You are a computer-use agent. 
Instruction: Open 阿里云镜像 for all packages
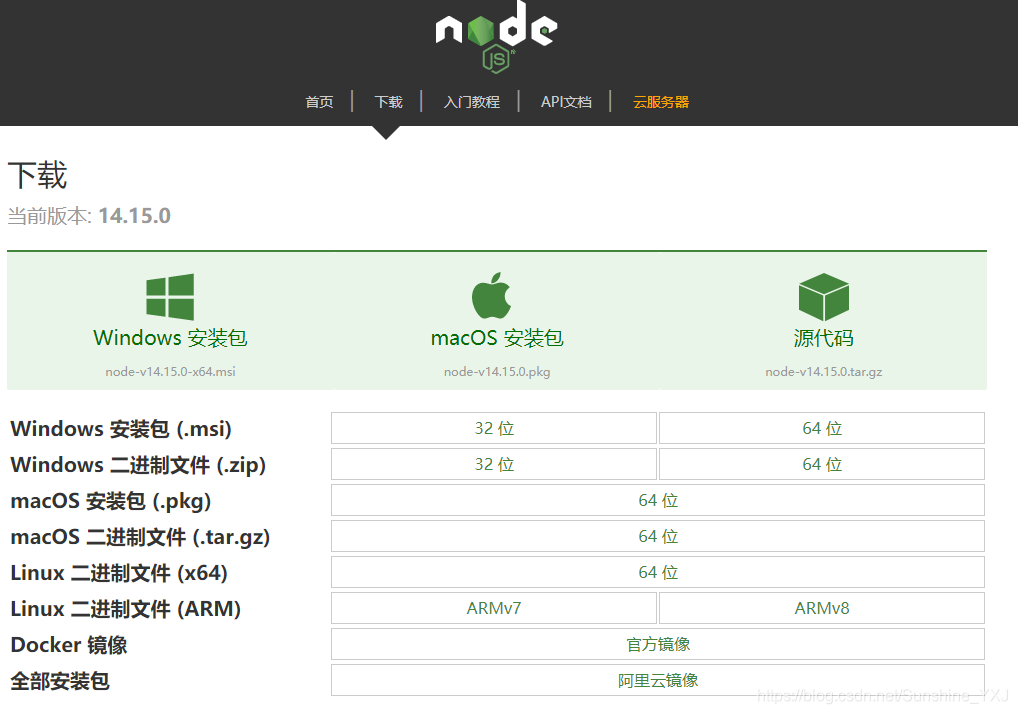(x=658, y=680)
